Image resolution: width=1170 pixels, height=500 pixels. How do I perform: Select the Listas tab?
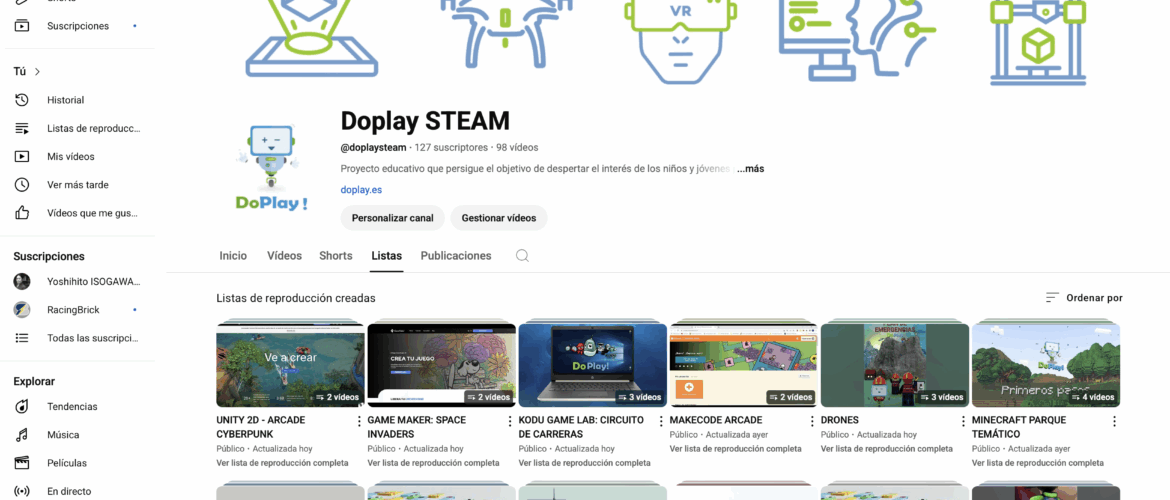[387, 256]
